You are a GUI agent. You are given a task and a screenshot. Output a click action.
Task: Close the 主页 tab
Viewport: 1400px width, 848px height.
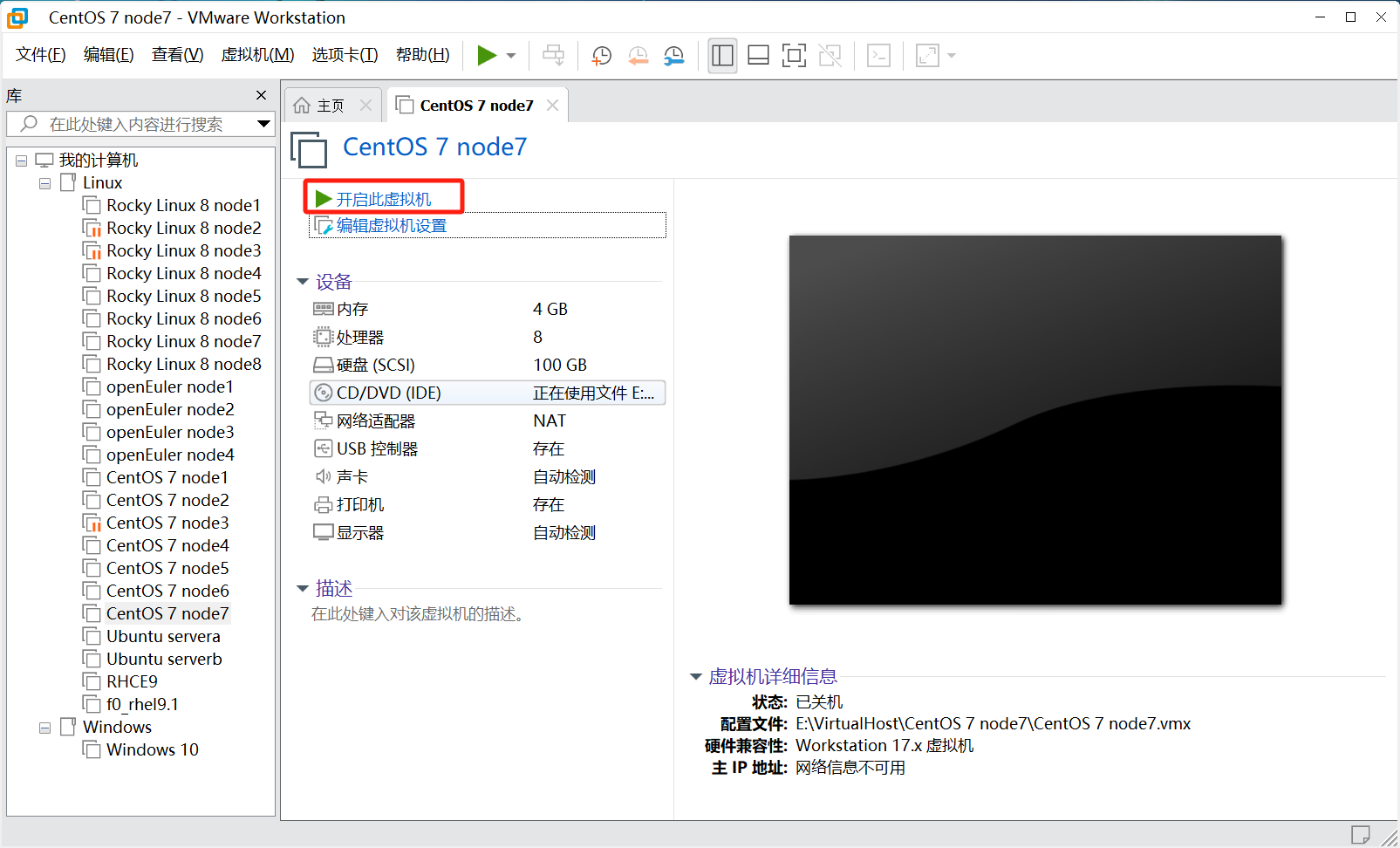click(366, 106)
